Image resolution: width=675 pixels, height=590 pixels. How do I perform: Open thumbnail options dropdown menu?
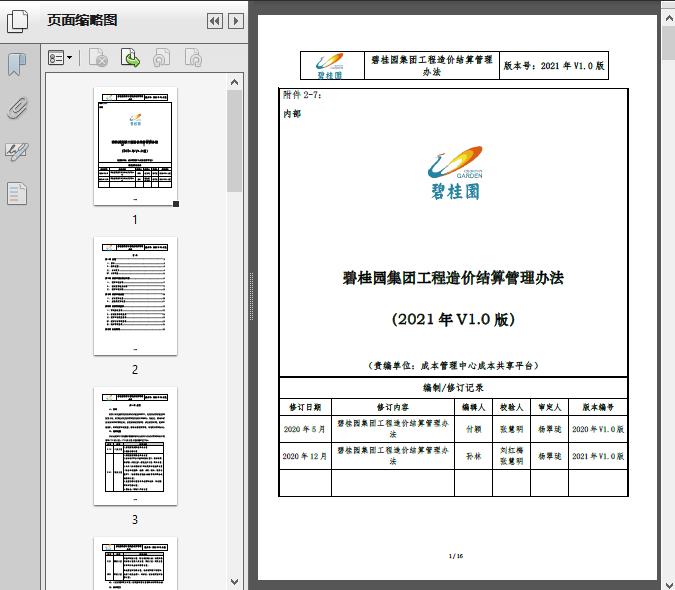point(60,58)
